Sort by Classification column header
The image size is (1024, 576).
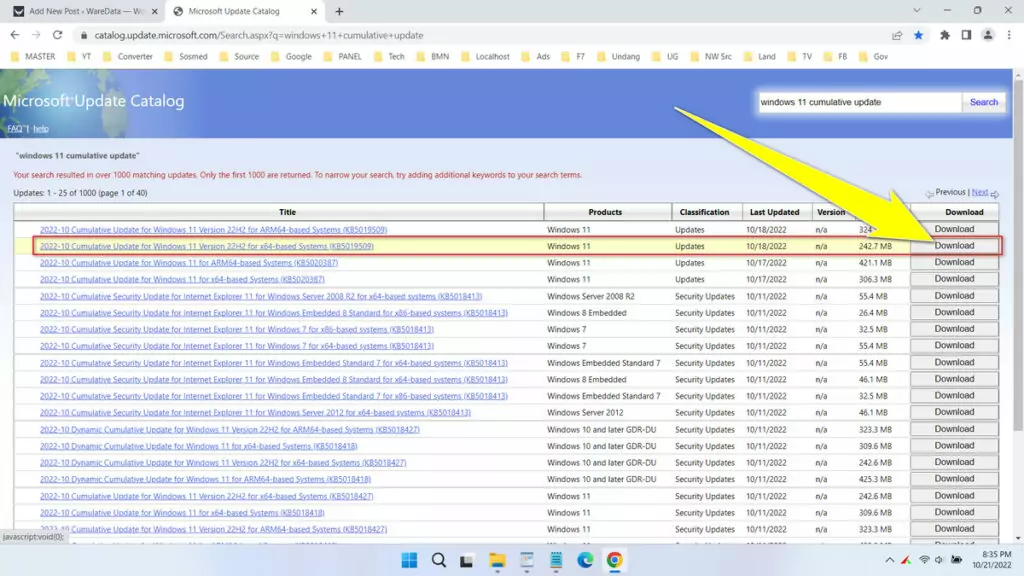(x=704, y=212)
